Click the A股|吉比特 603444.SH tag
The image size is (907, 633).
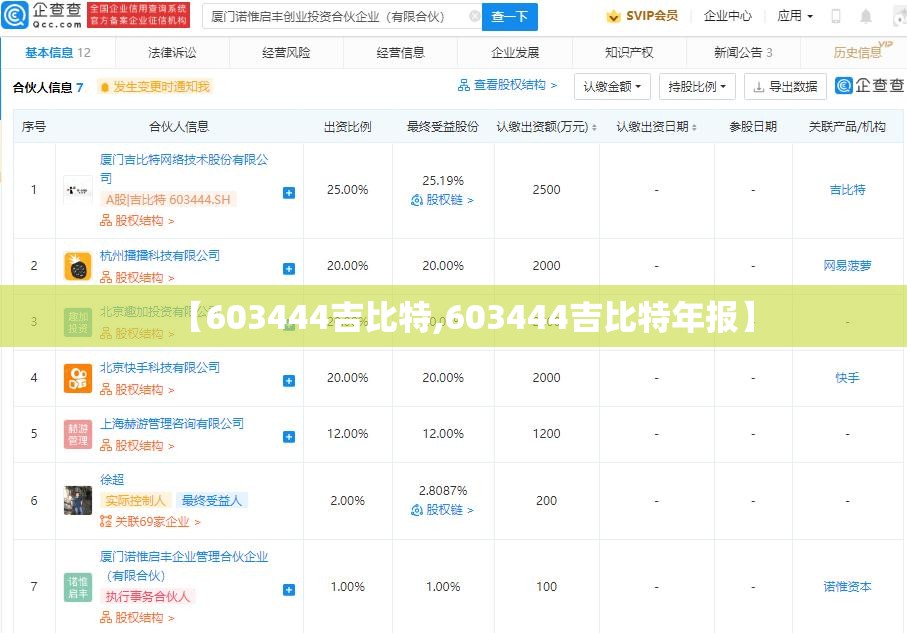point(168,200)
